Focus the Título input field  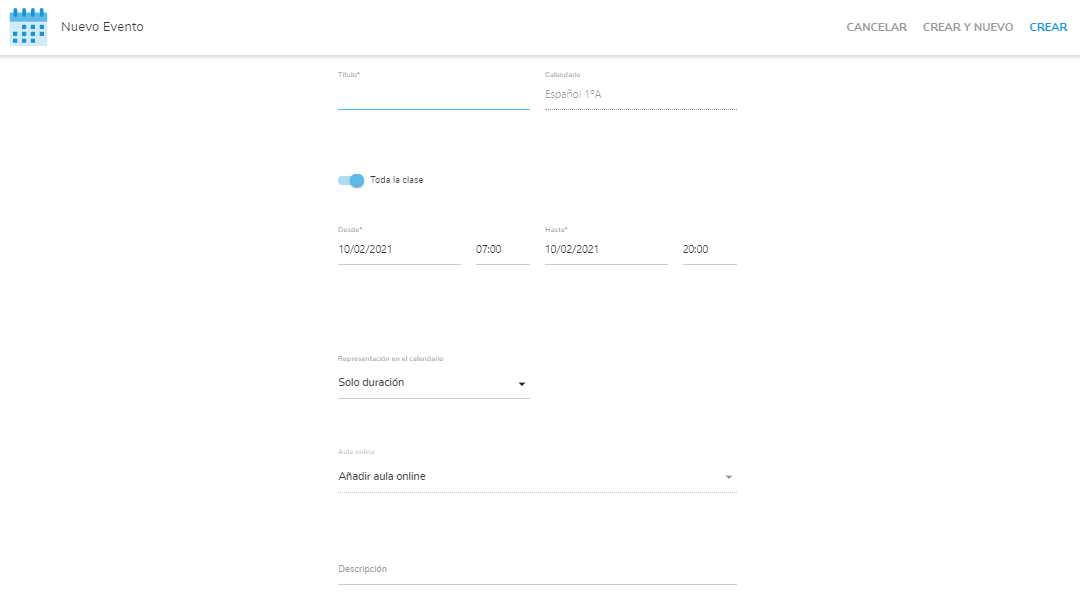[x=433, y=96]
